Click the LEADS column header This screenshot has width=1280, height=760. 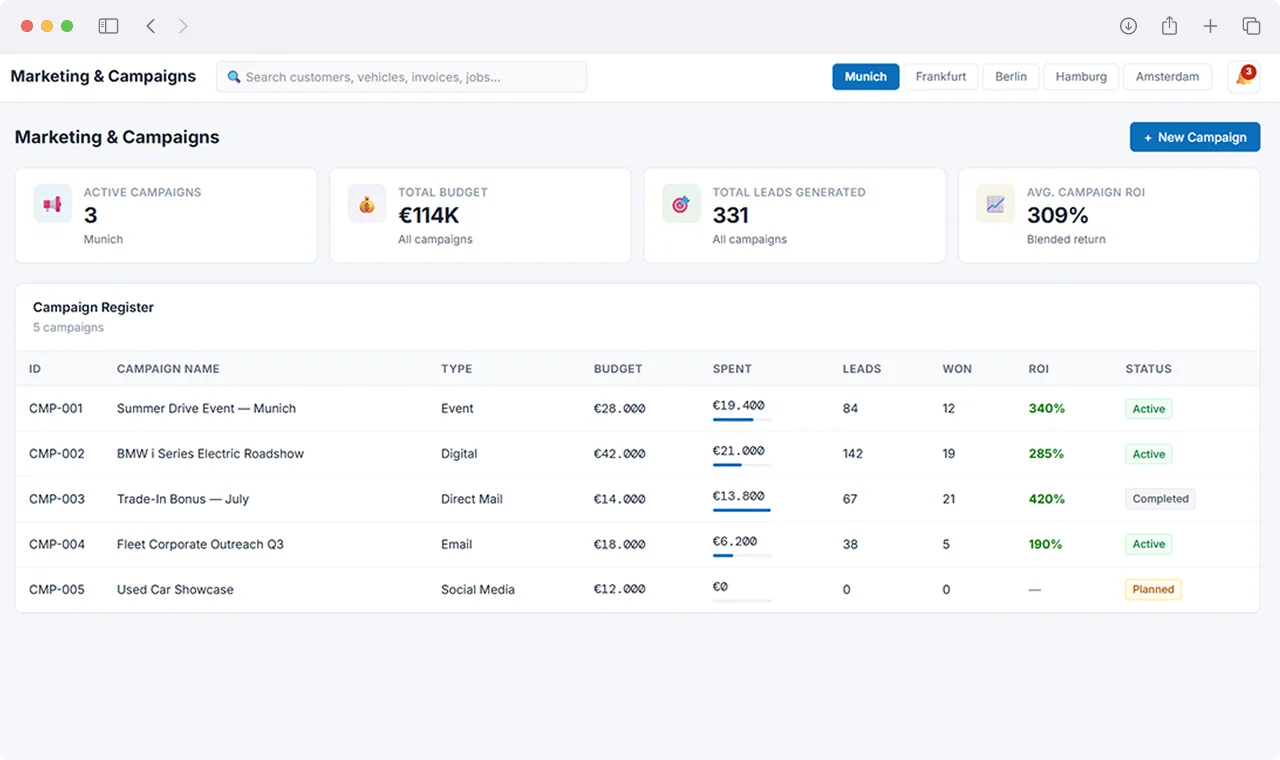tap(862, 369)
